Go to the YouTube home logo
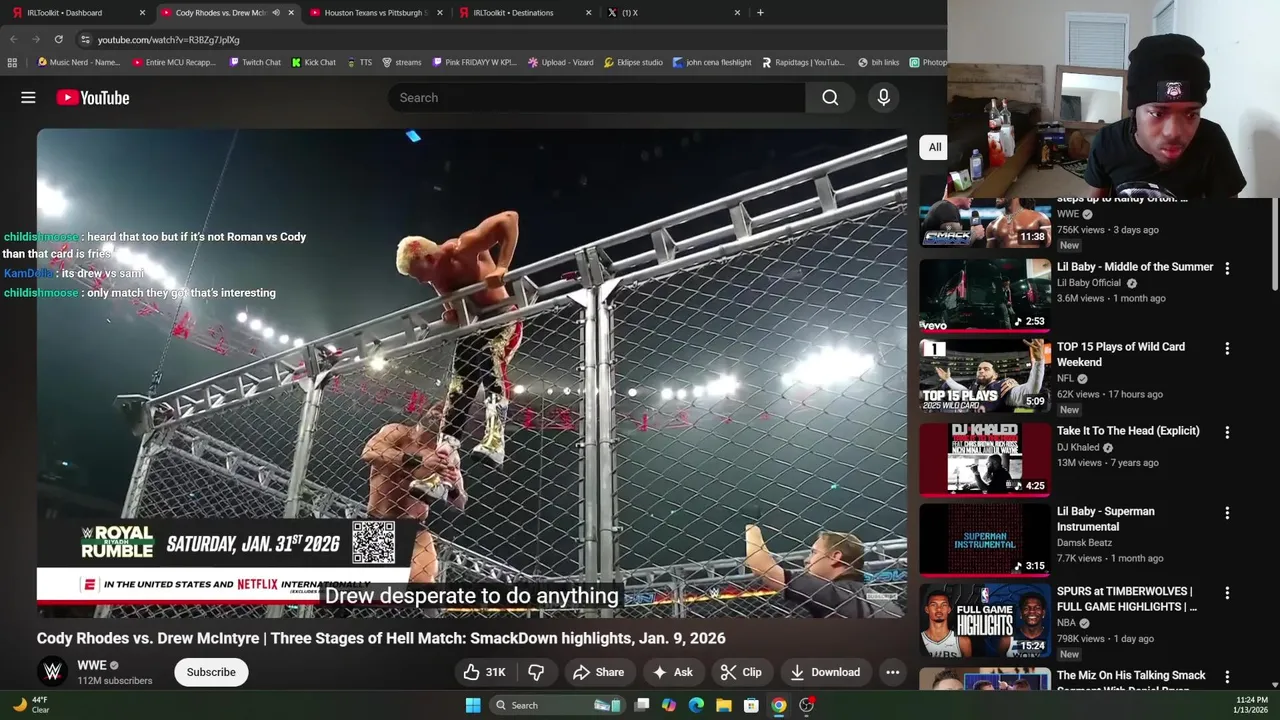Image resolution: width=1280 pixels, height=720 pixels. [93, 98]
